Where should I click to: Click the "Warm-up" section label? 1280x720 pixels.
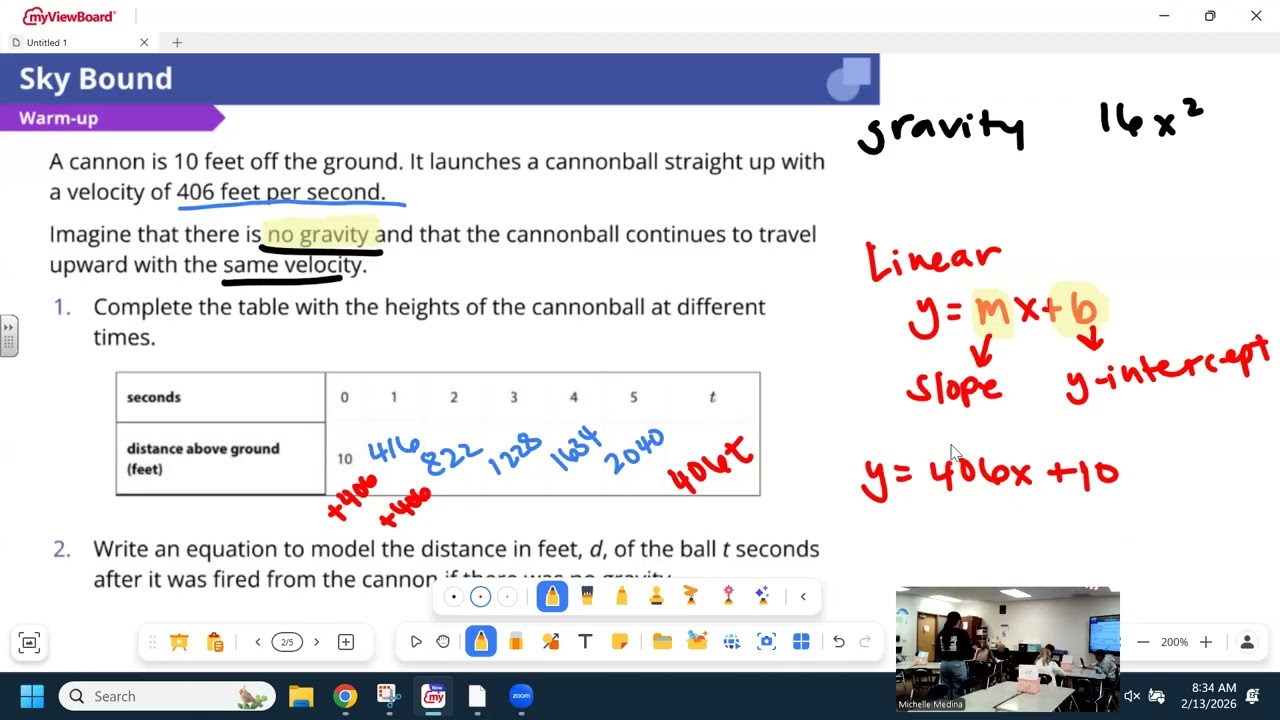[x=58, y=118]
